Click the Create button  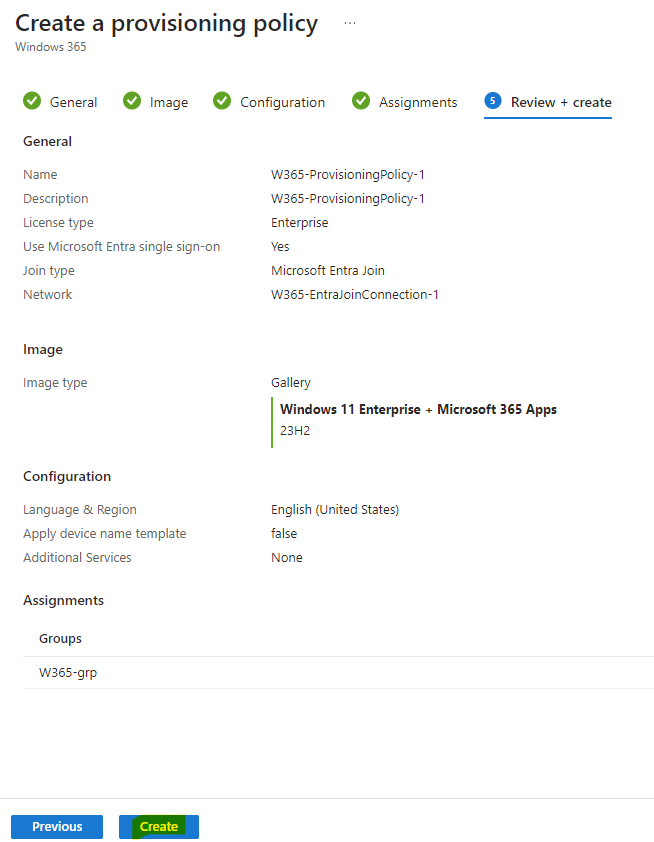coord(159,826)
